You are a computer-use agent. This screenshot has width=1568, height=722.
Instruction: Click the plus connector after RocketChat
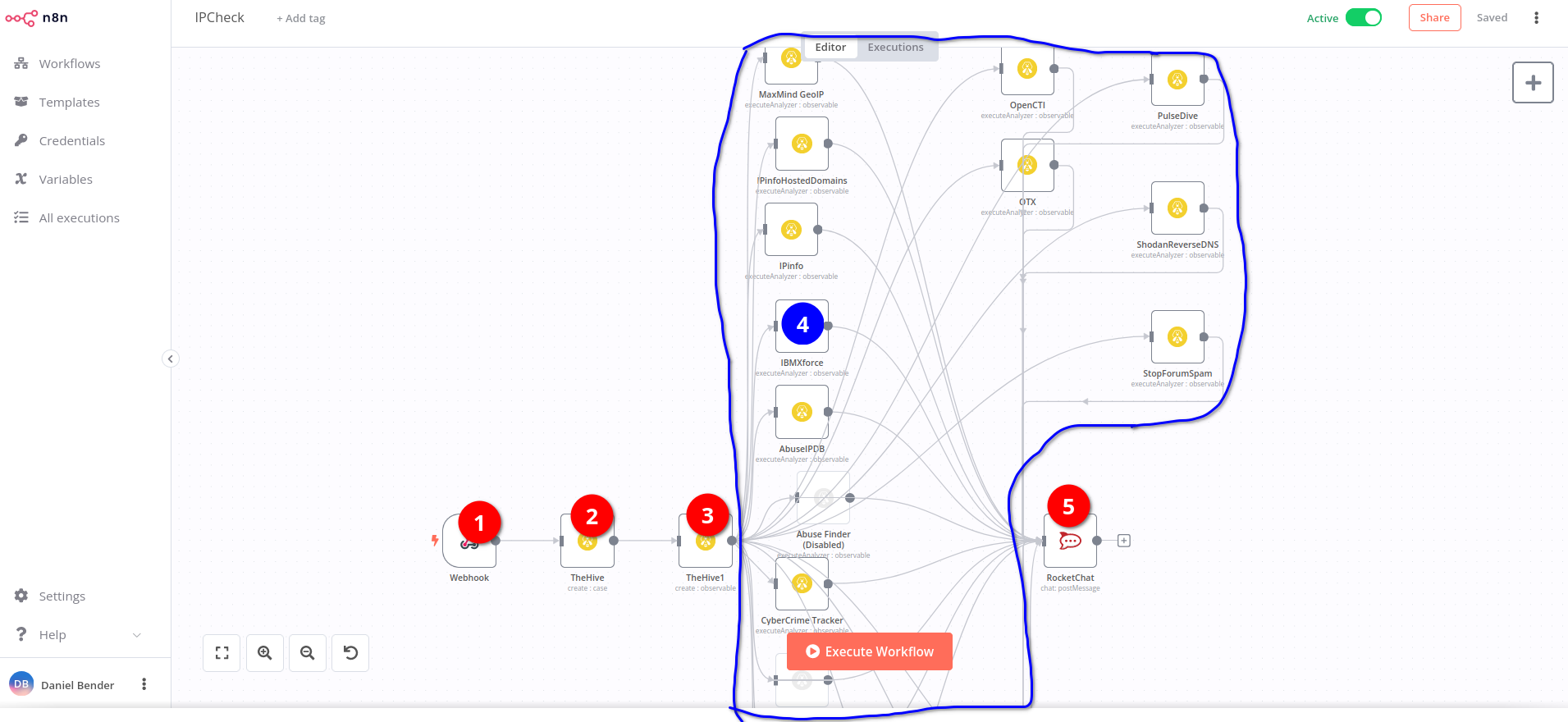tap(1124, 541)
